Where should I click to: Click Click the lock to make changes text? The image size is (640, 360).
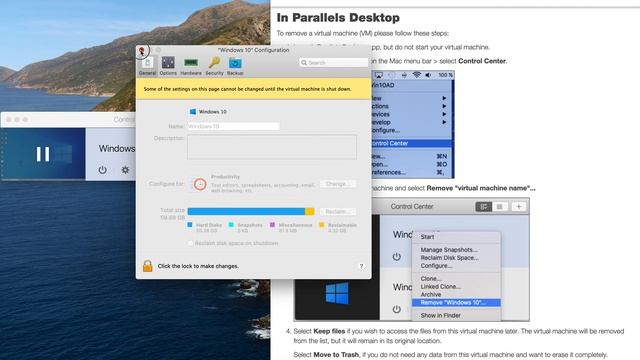click(x=198, y=266)
